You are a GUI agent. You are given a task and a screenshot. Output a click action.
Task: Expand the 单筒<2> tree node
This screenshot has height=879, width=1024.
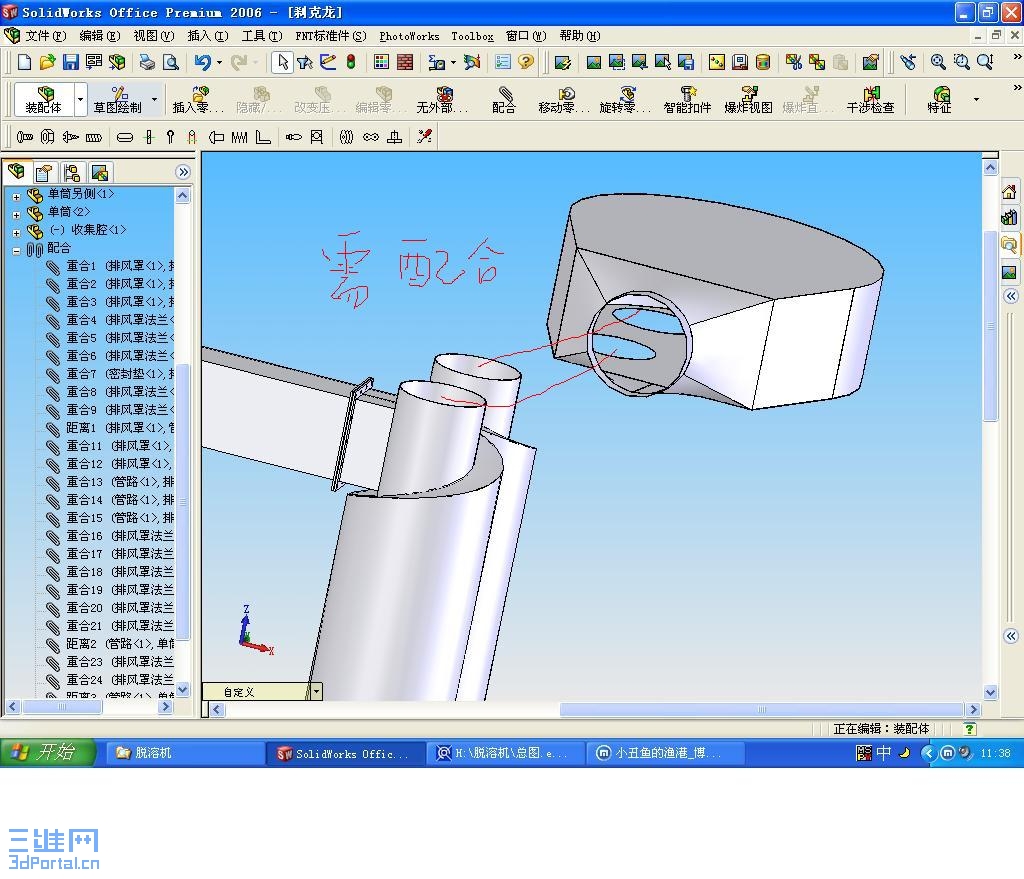click(x=16, y=214)
